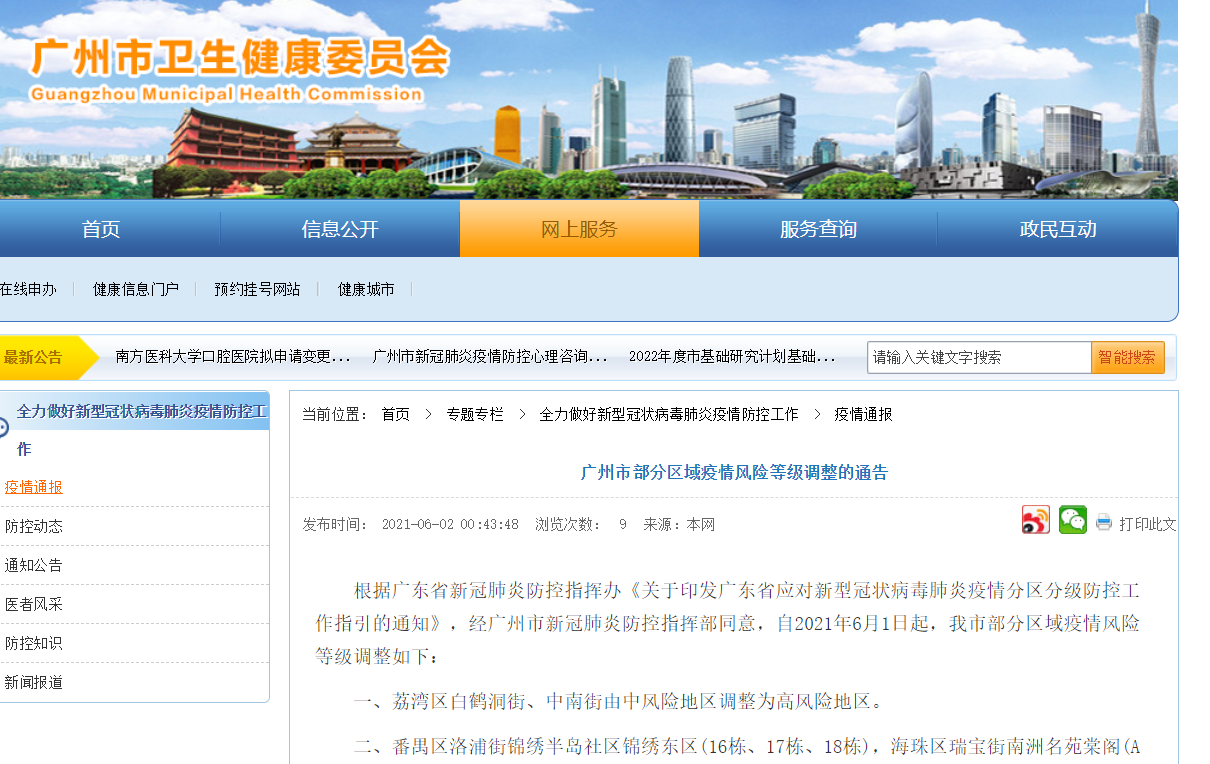1210x764 pixels.
Task: Select 网上服务 navigation tab
Action: point(579,229)
